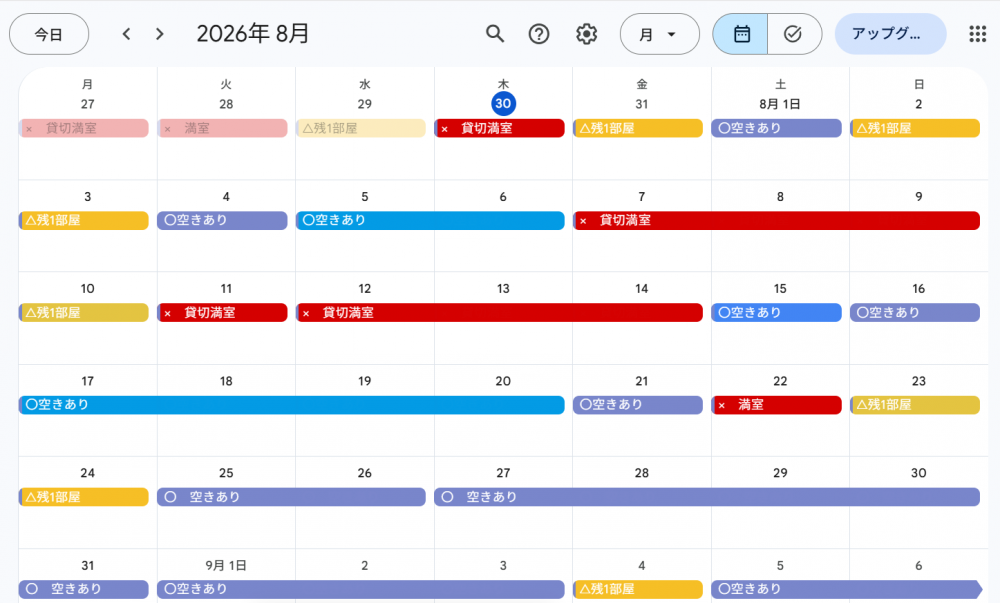This screenshot has height=603, width=1000.
Task: Click the 金 weekday header
Action: tap(642, 84)
